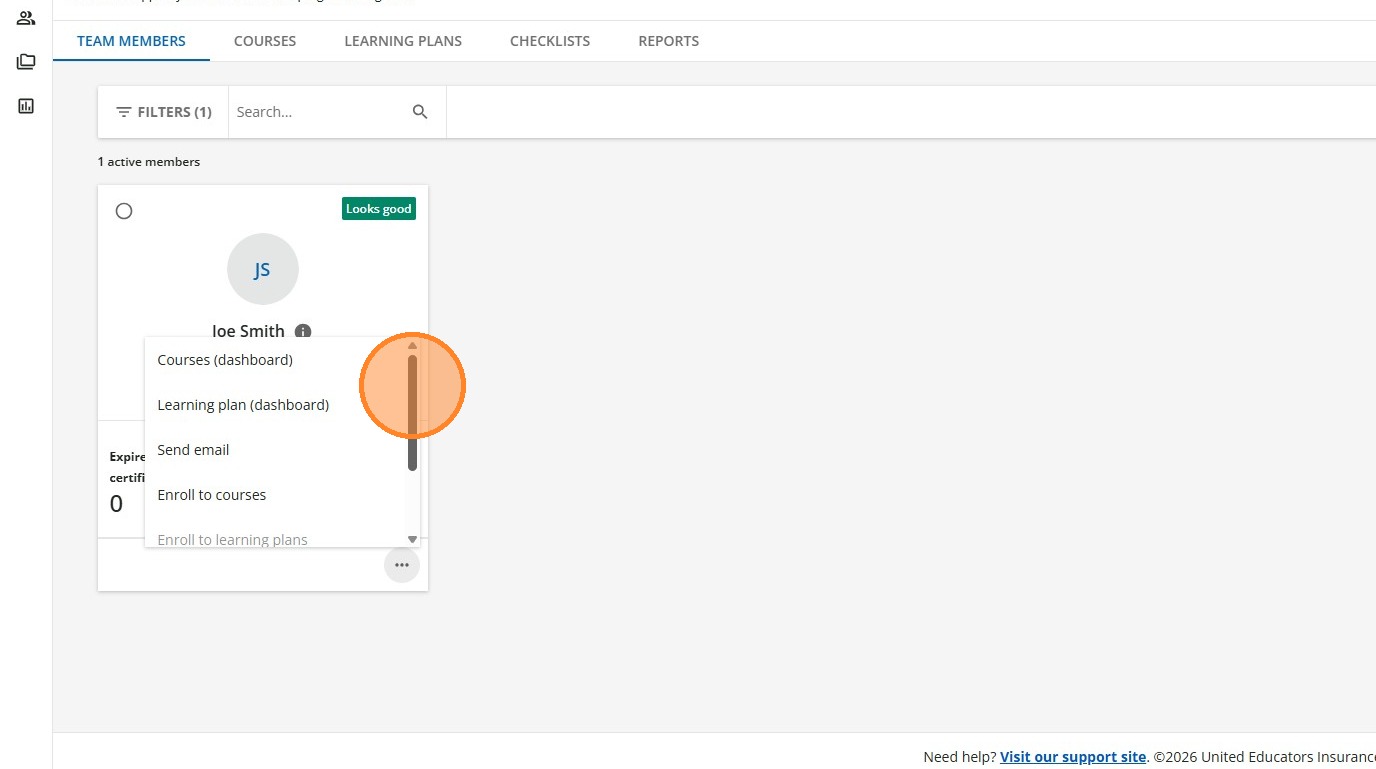Image resolution: width=1376 pixels, height=769 pixels.
Task: Switch to the Courses tab
Action: coord(265,41)
